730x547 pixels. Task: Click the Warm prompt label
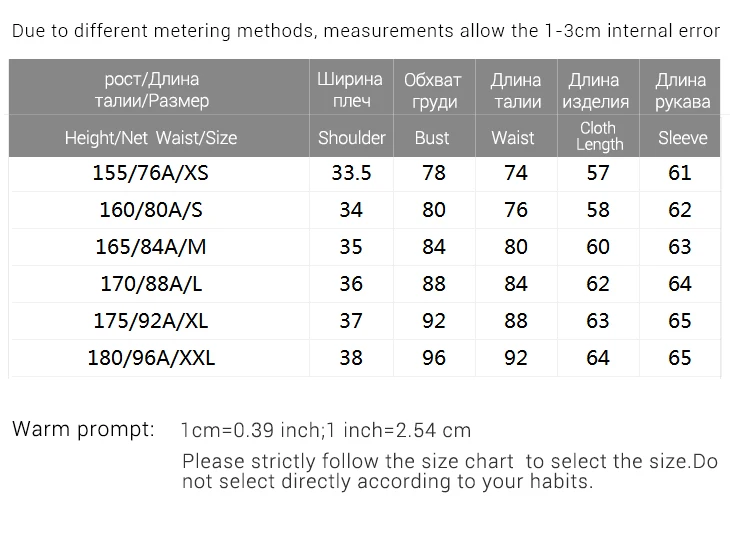coord(83,429)
